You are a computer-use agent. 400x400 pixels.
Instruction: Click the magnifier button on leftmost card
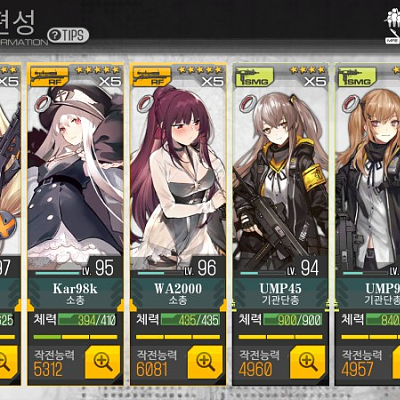tap(7, 362)
